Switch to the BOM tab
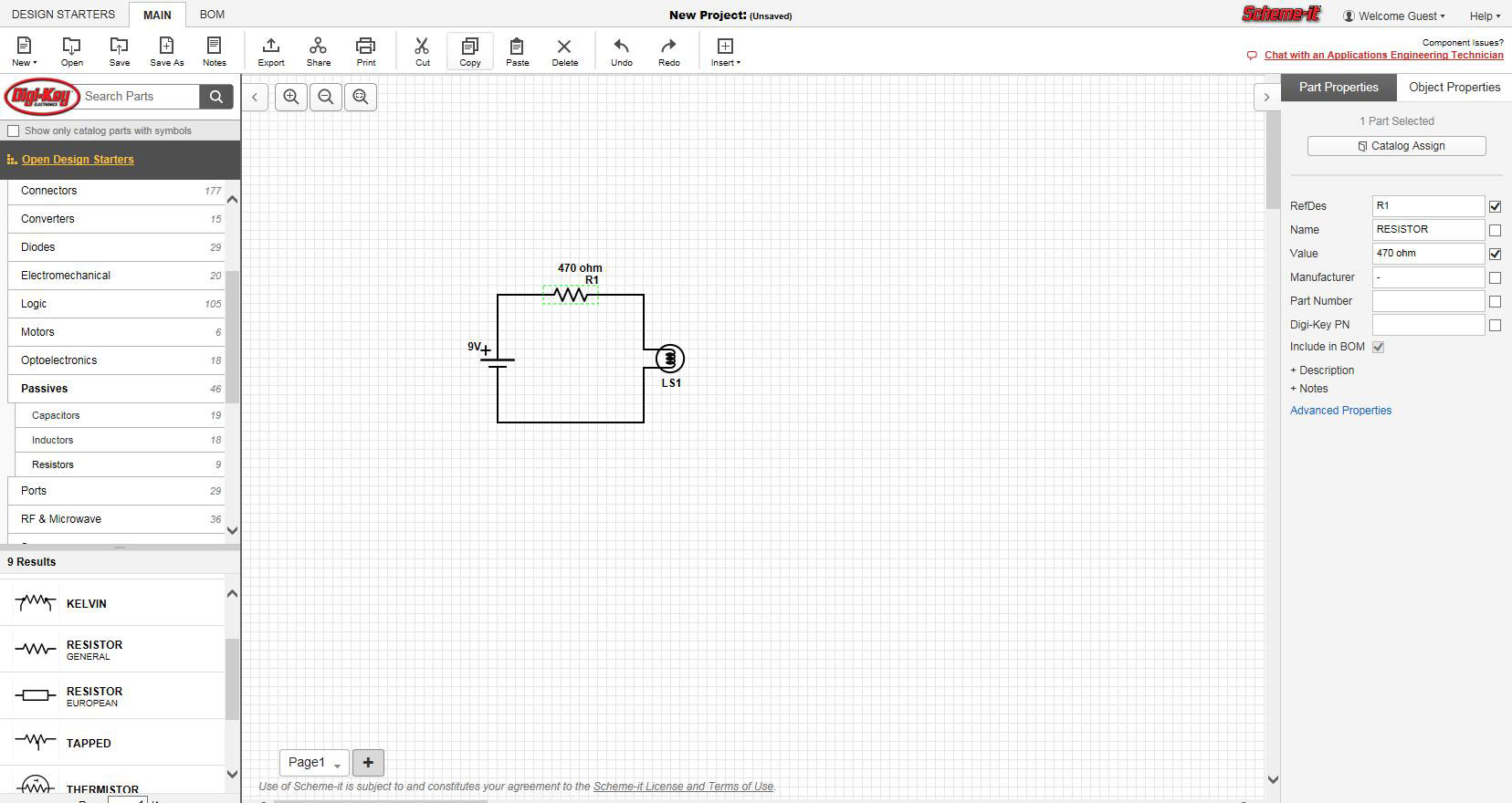Image resolution: width=1512 pixels, height=803 pixels. [212, 15]
